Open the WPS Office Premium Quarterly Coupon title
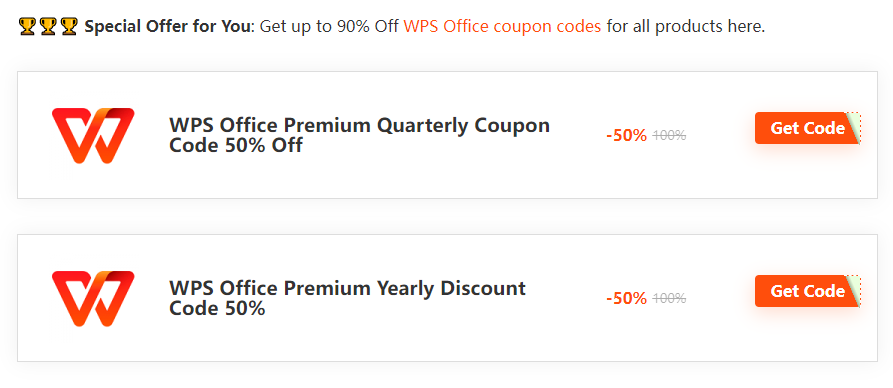Screen dimensions: 893x388 tap(359, 136)
